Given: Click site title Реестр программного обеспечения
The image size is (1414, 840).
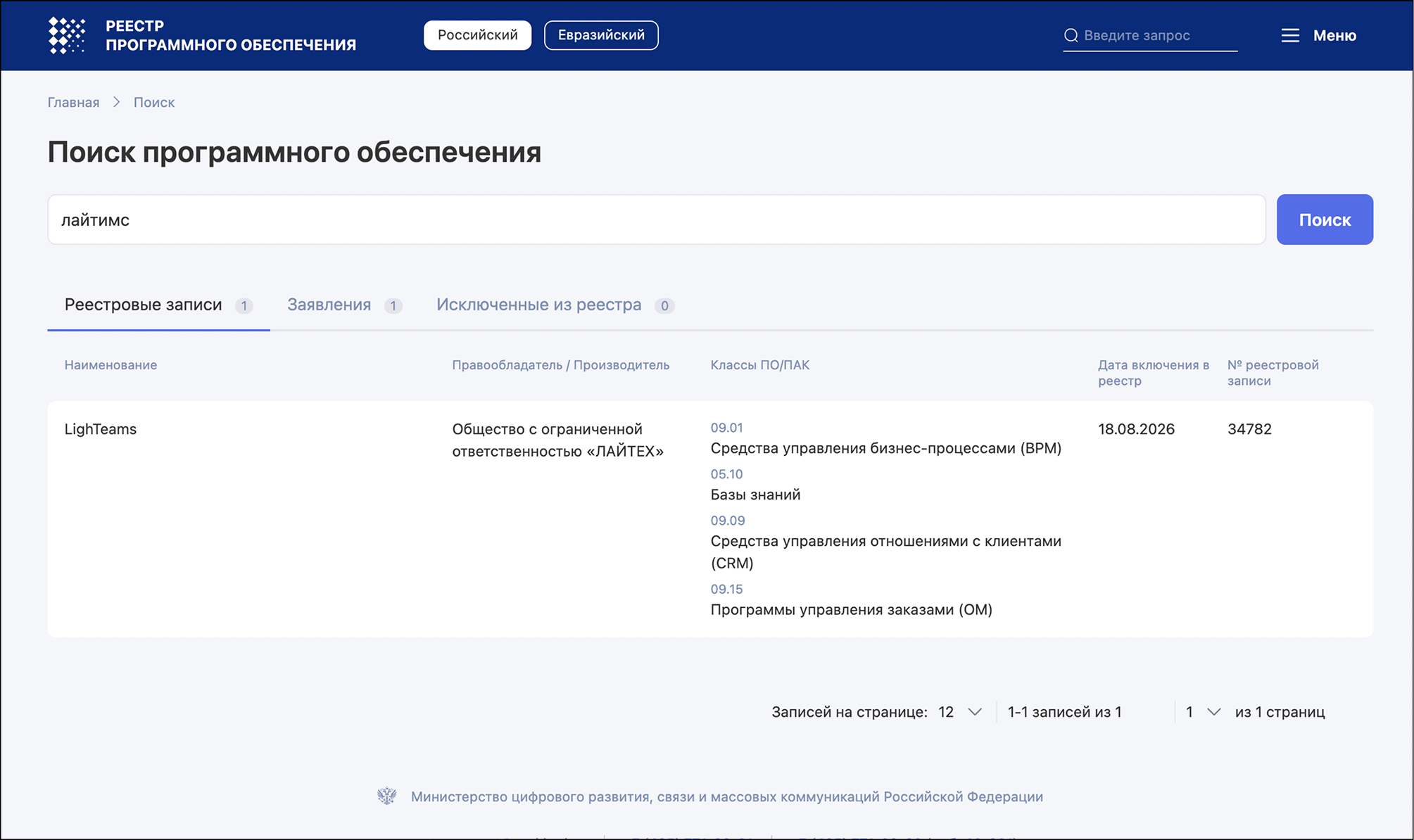Looking at the screenshot, I should 231,35.
